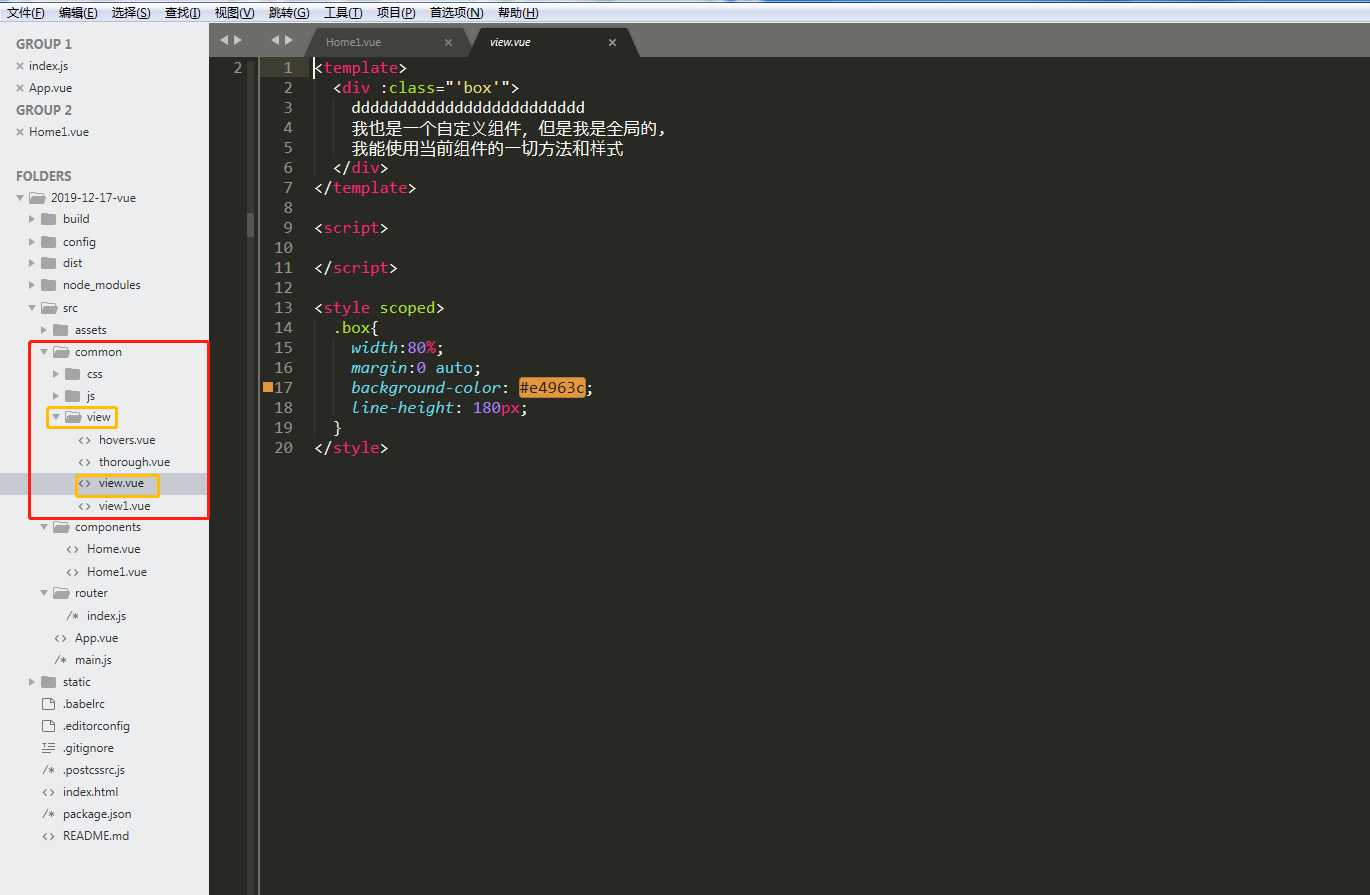Open Home.vue under components
Viewport: 1370px width, 895px height.
coord(113,549)
